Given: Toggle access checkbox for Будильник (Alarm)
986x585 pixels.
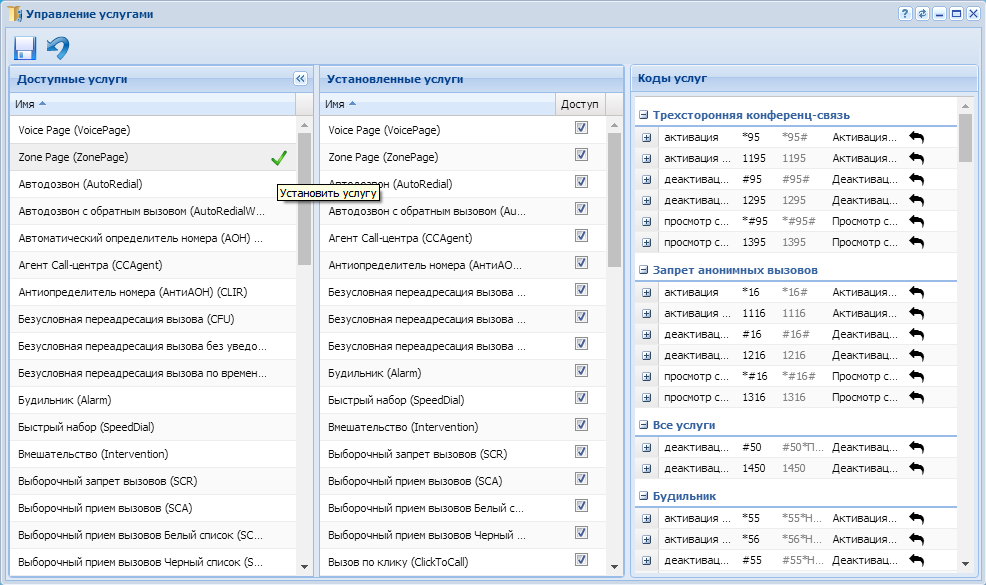Looking at the screenshot, I should tap(581, 371).
